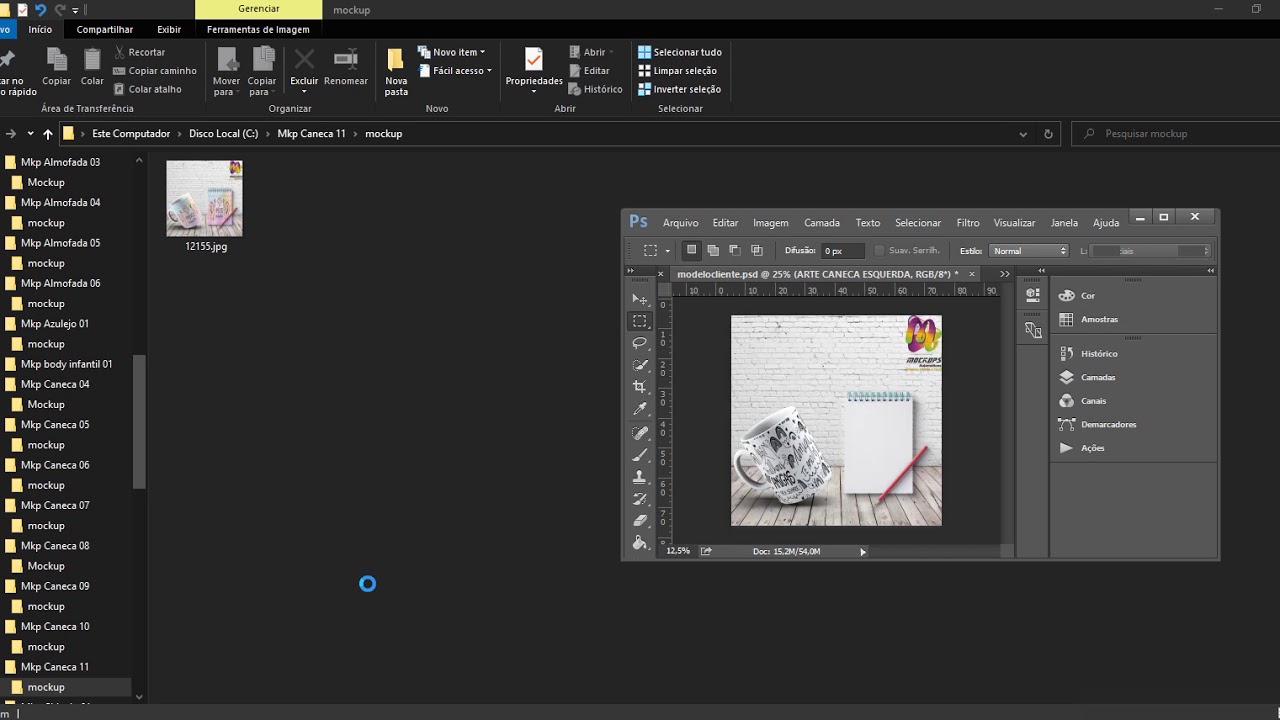Select the Eyedropper tool
Image resolution: width=1280 pixels, height=720 pixels.
(x=640, y=409)
